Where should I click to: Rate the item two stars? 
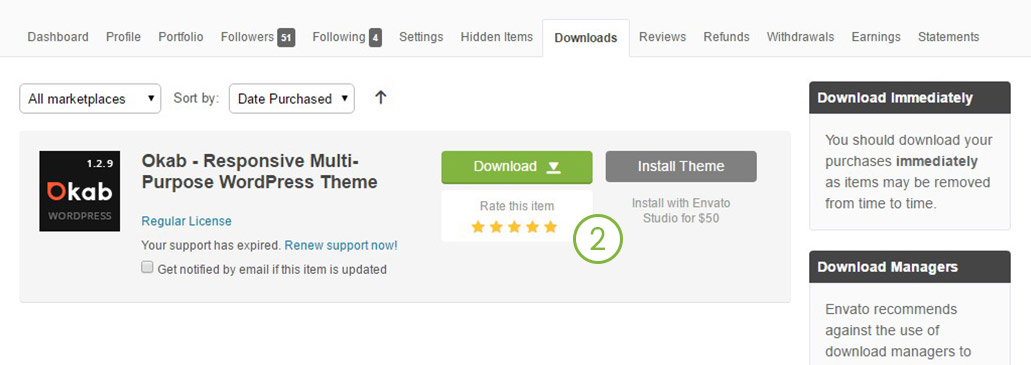(496, 228)
